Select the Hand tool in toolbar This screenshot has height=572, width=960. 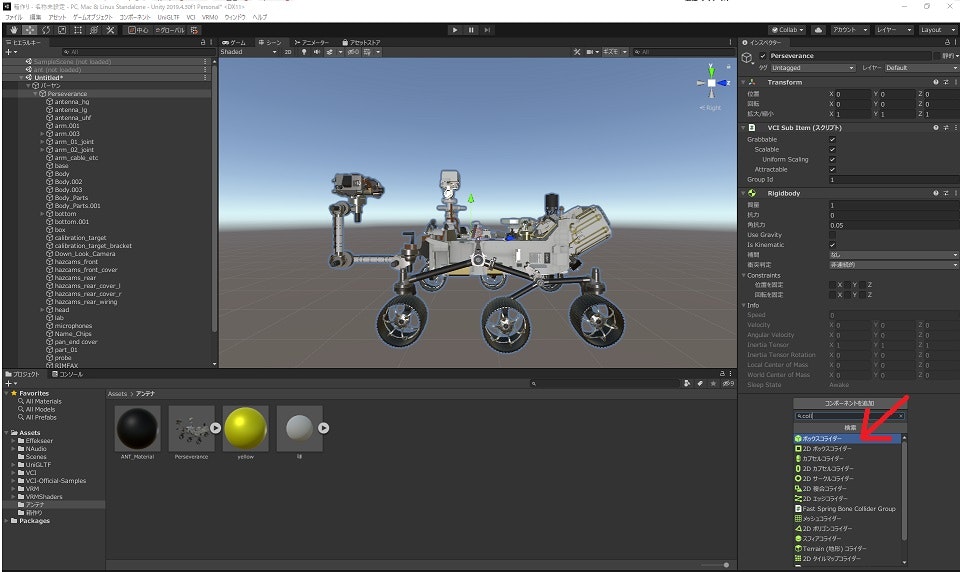(13, 30)
